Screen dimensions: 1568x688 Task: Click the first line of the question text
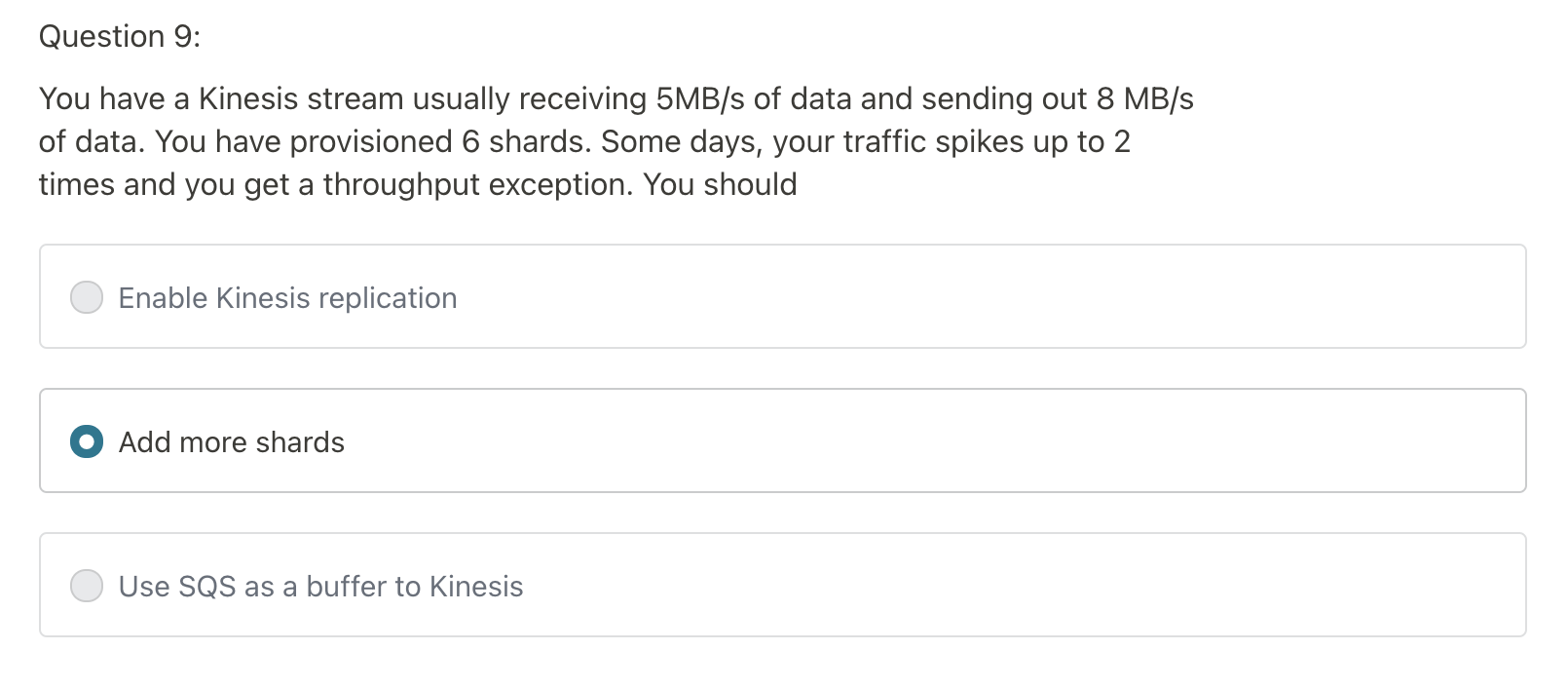[616, 98]
